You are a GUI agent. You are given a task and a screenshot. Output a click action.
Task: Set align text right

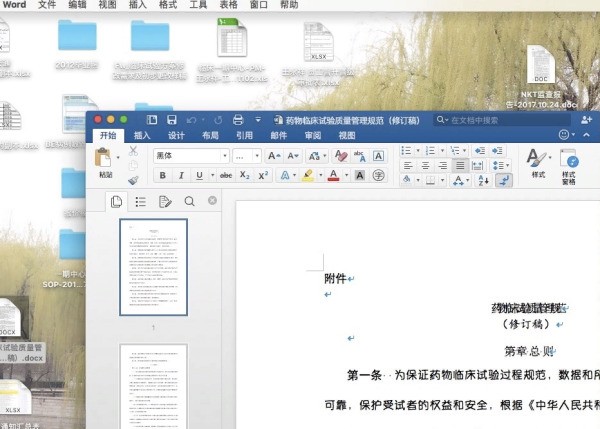443,166
